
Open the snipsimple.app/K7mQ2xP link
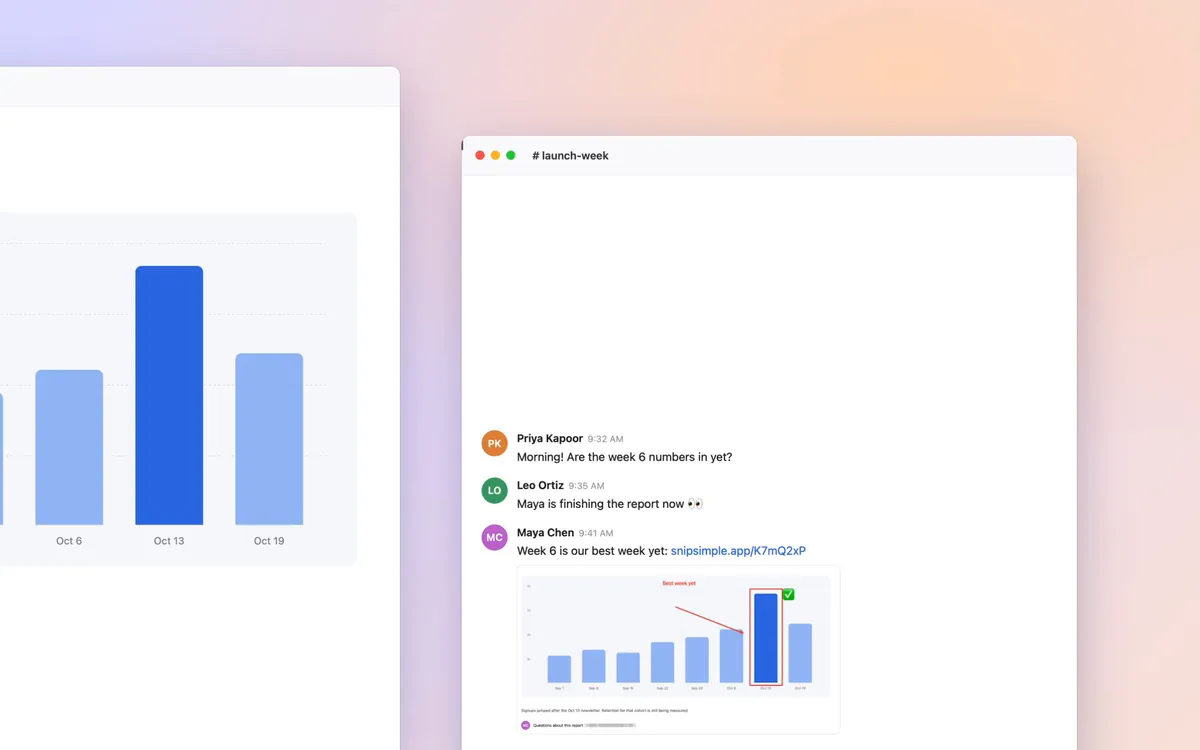(x=738, y=551)
